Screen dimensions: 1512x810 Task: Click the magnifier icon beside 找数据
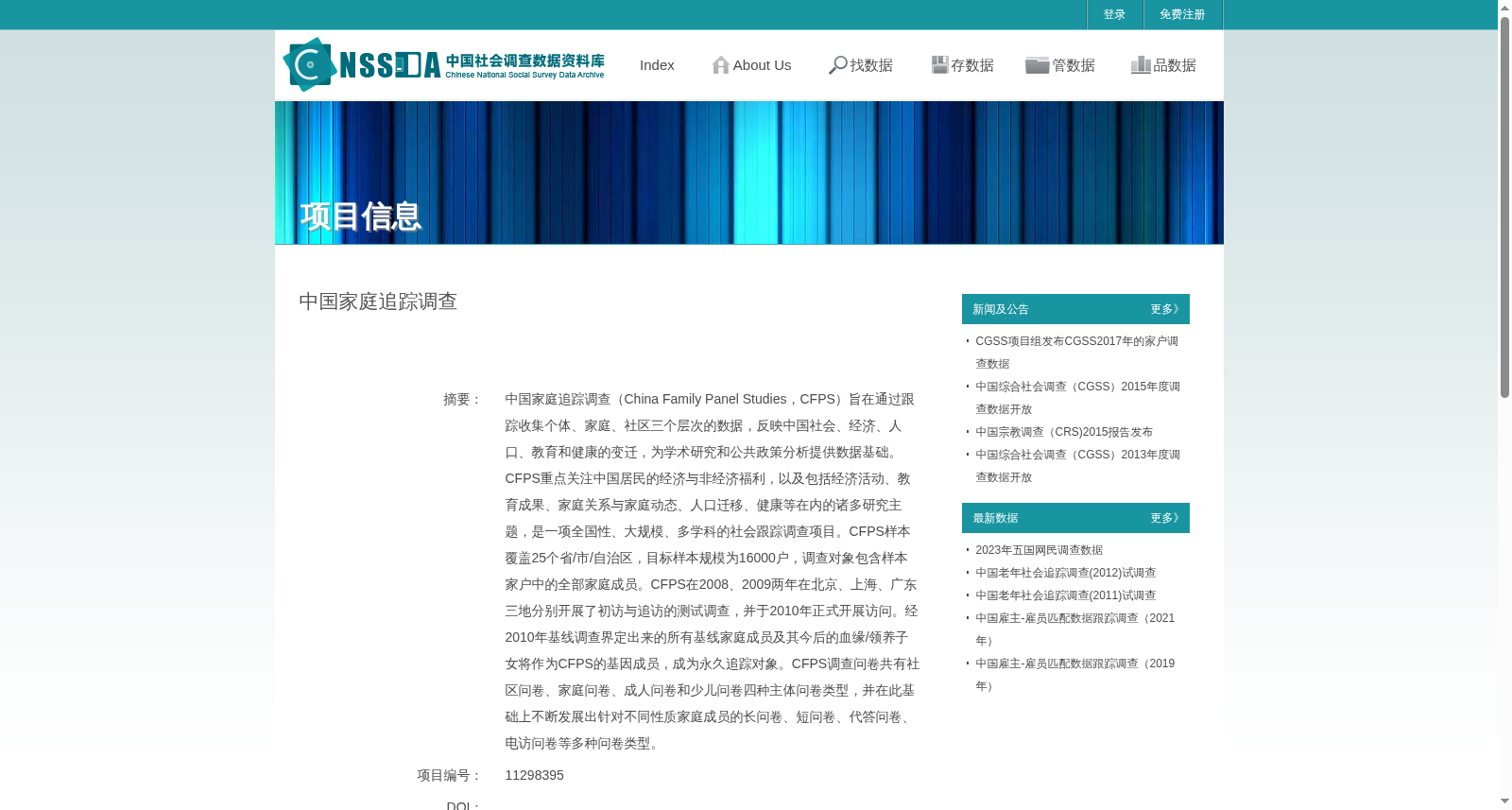point(837,65)
